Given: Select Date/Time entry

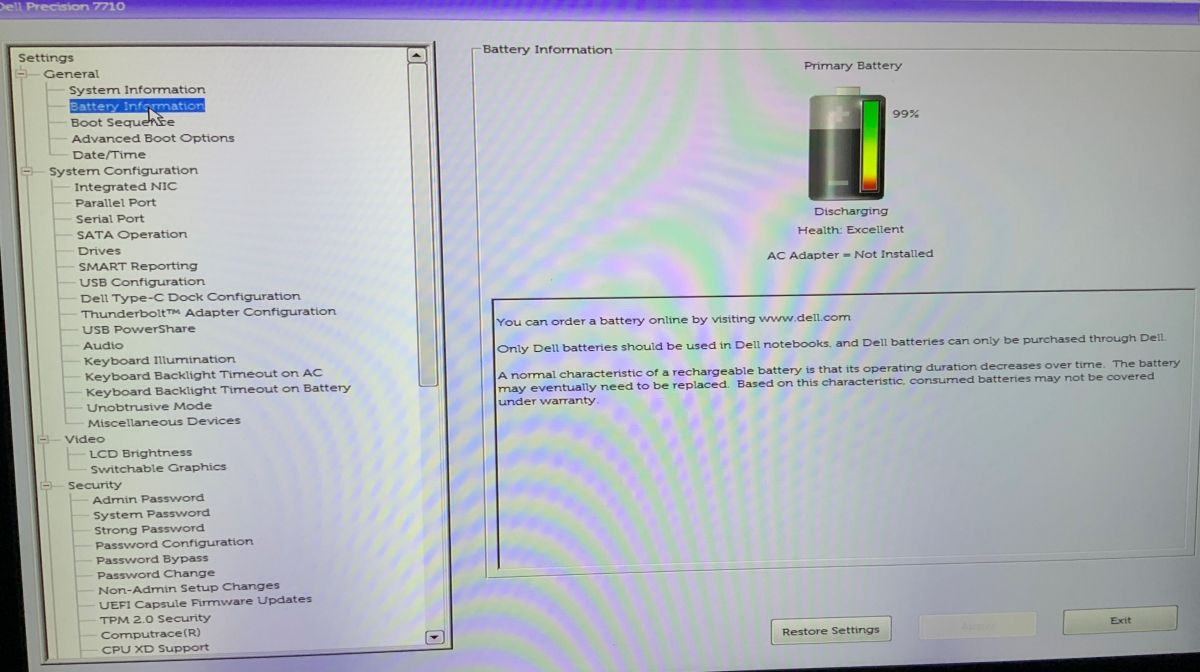Looking at the screenshot, I should point(109,155).
